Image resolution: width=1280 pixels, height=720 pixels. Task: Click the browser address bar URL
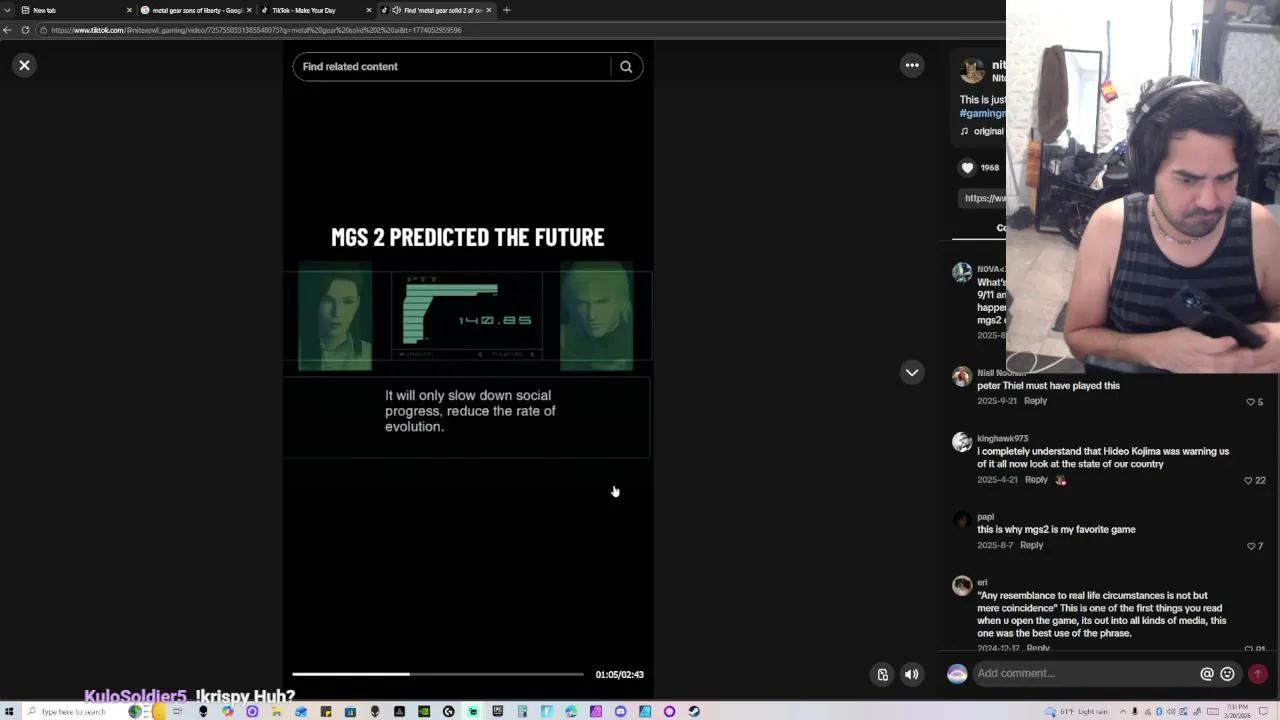256,30
